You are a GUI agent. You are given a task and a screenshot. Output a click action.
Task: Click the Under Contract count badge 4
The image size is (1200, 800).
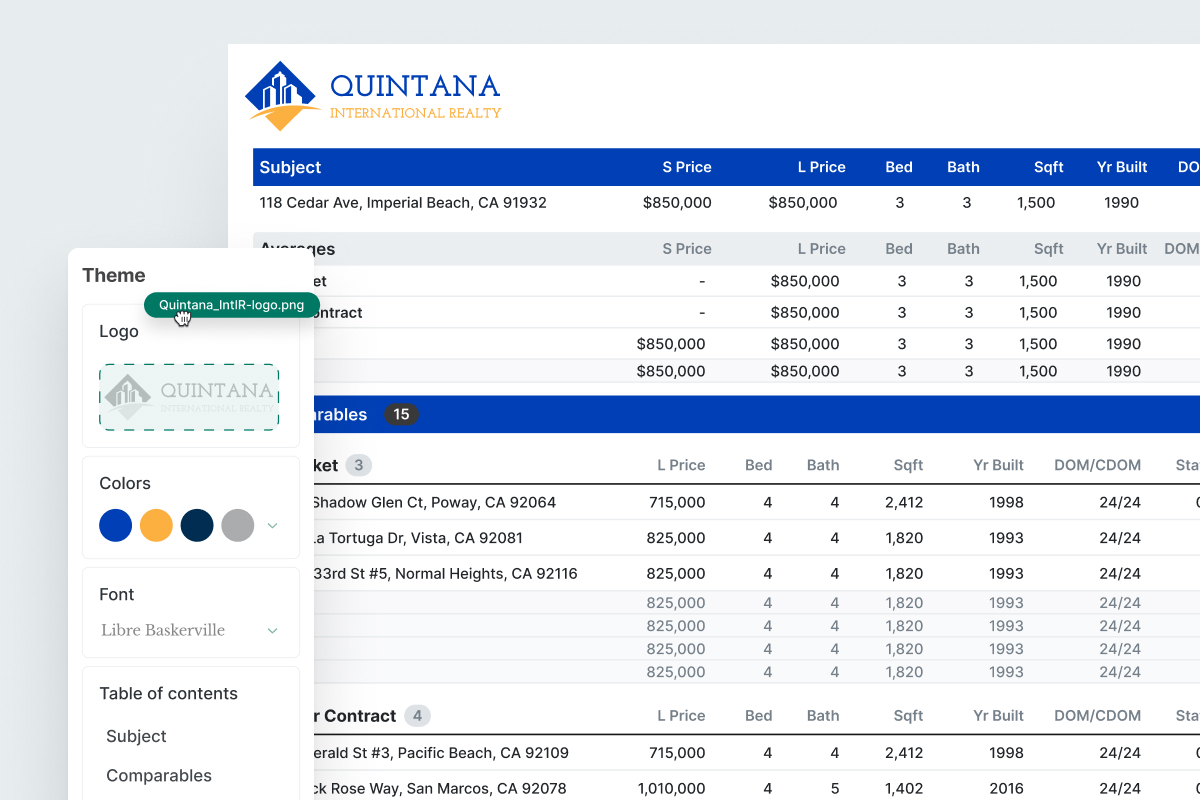tap(417, 716)
